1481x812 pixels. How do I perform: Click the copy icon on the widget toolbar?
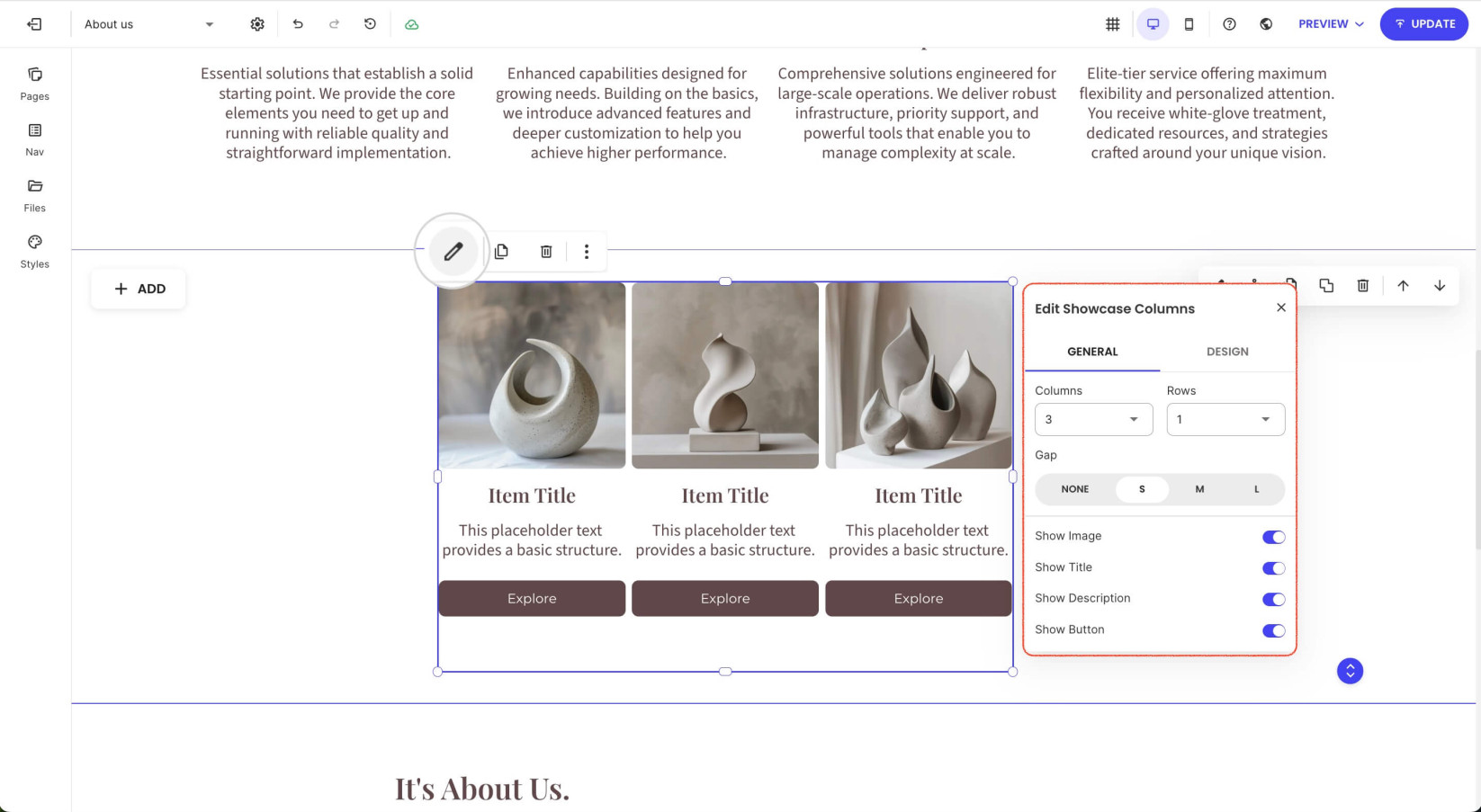point(501,252)
